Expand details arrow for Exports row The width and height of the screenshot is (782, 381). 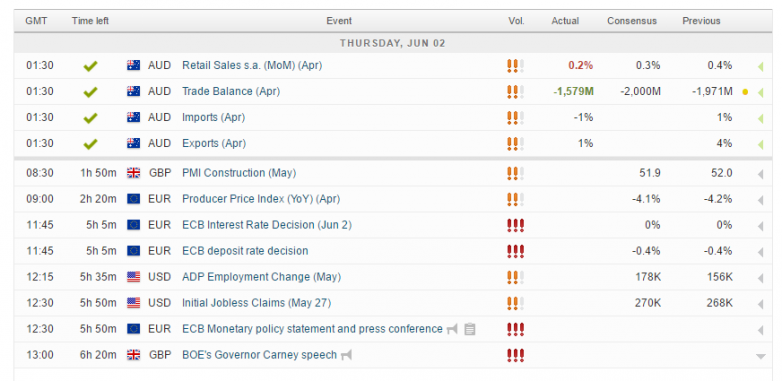[x=761, y=144]
